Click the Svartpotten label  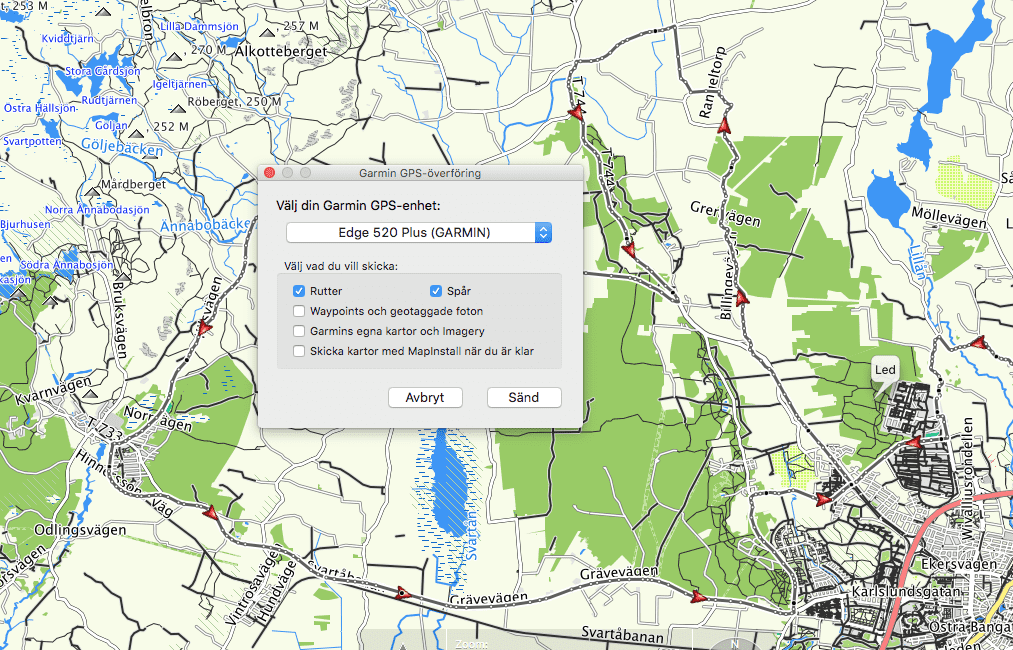(x=32, y=141)
